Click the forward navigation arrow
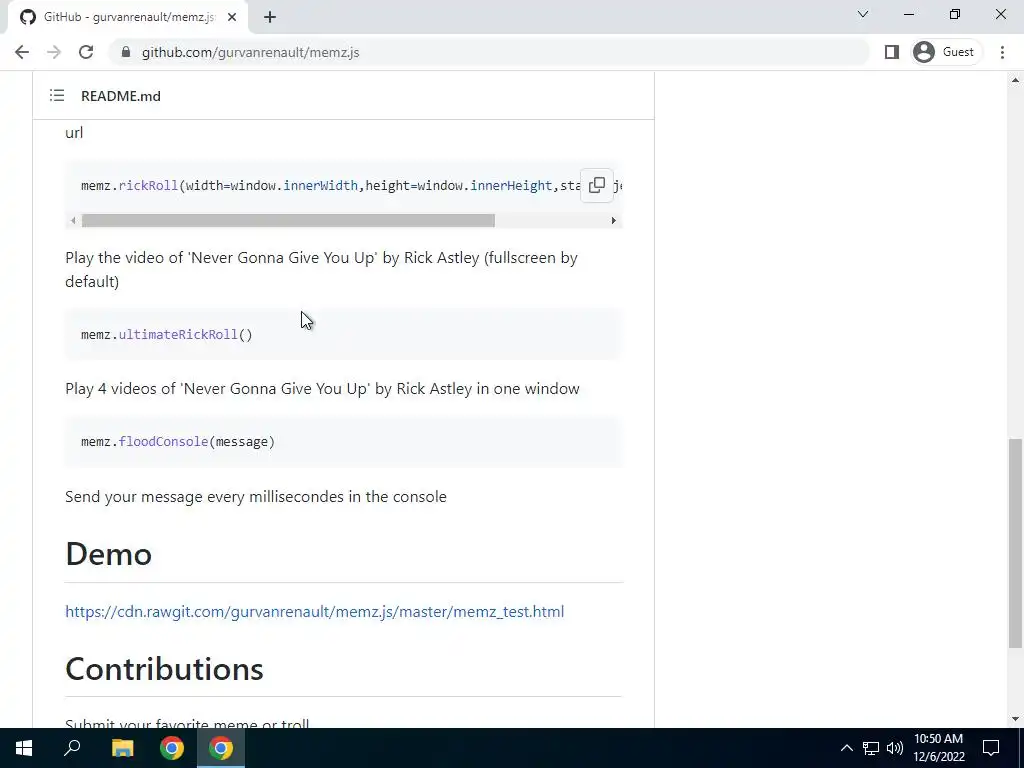 coord(54,52)
